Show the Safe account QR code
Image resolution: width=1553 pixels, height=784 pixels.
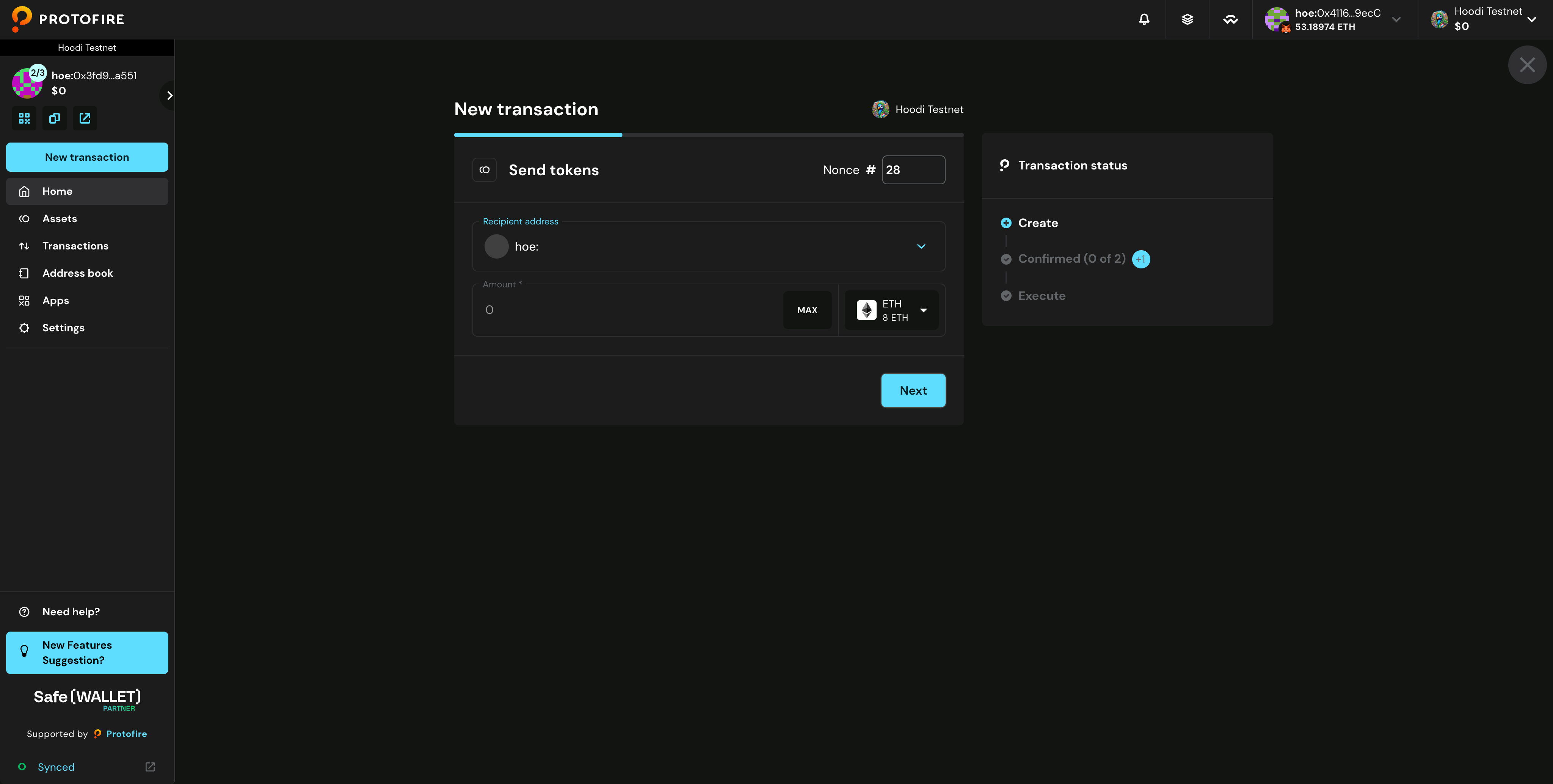pyautogui.click(x=24, y=118)
